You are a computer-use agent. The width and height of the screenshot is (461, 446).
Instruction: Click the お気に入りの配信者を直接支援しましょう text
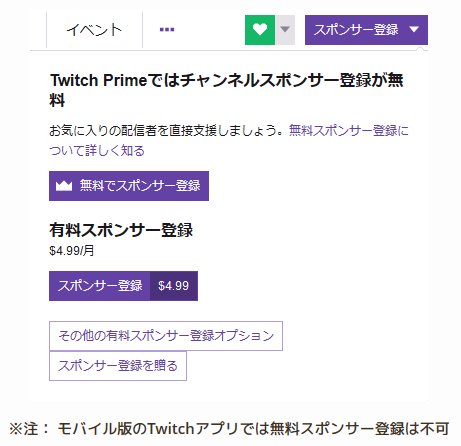pyautogui.click(x=167, y=130)
